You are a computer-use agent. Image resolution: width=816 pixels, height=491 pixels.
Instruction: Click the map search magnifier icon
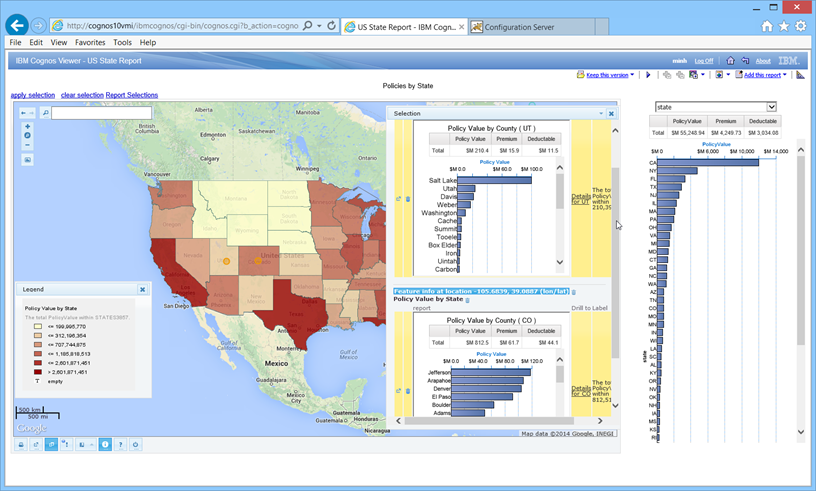coord(45,112)
